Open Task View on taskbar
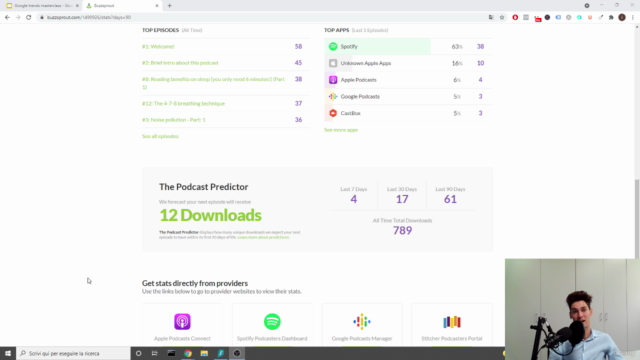 155,353
